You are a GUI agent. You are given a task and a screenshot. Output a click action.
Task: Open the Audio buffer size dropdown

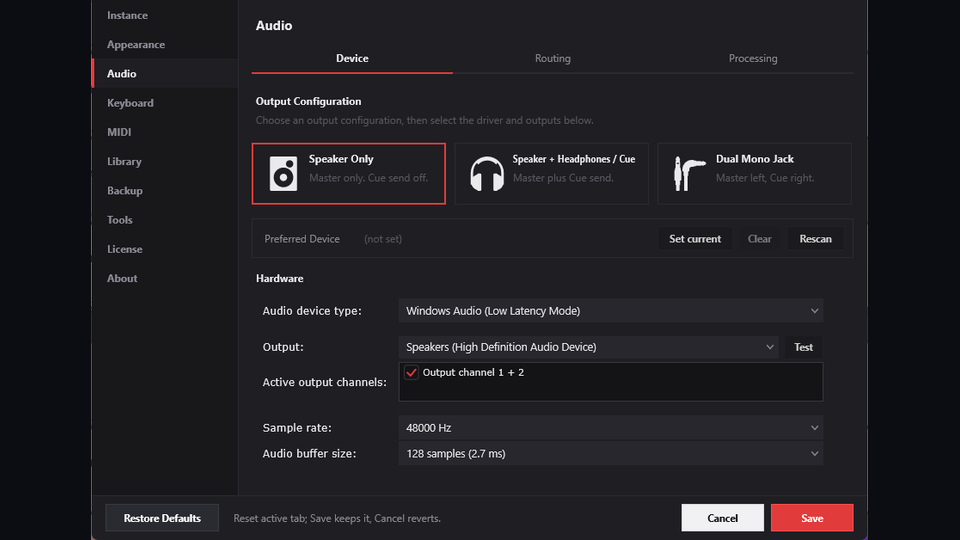point(610,454)
